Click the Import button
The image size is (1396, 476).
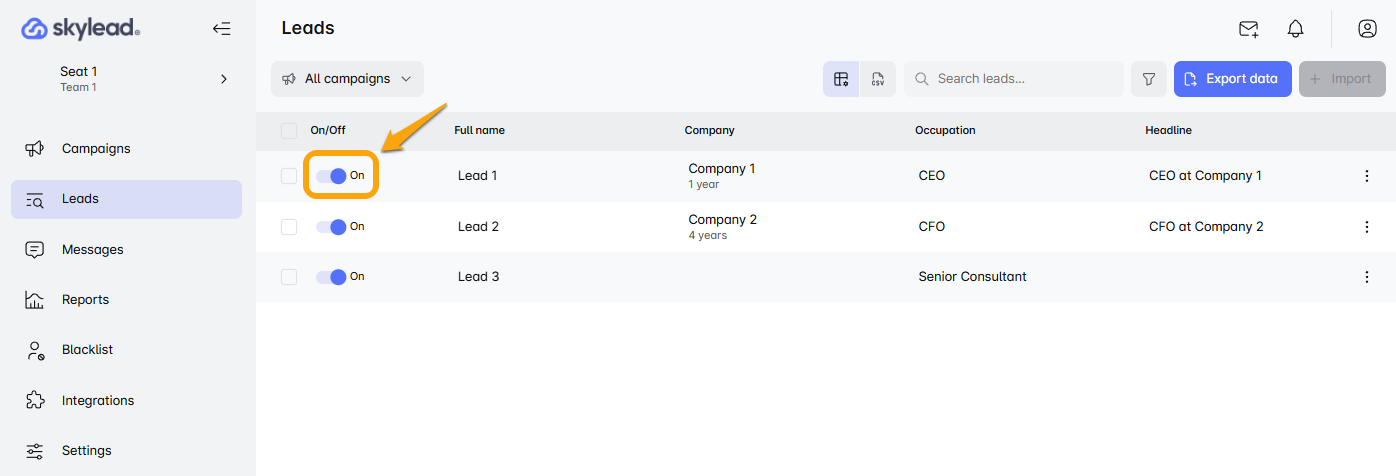pos(1341,79)
